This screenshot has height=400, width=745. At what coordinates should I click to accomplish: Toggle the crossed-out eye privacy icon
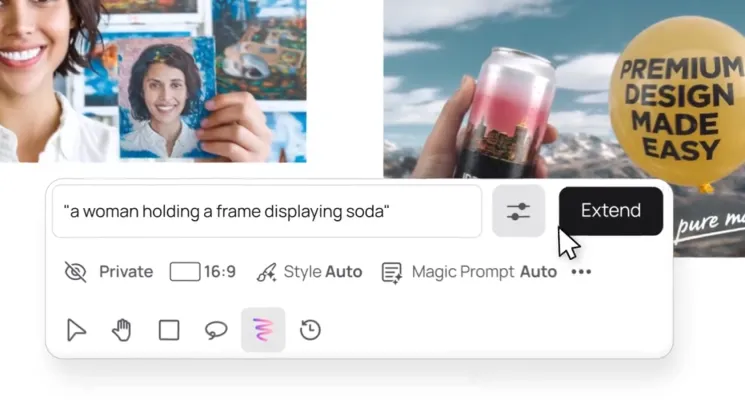[x=75, y=272]
